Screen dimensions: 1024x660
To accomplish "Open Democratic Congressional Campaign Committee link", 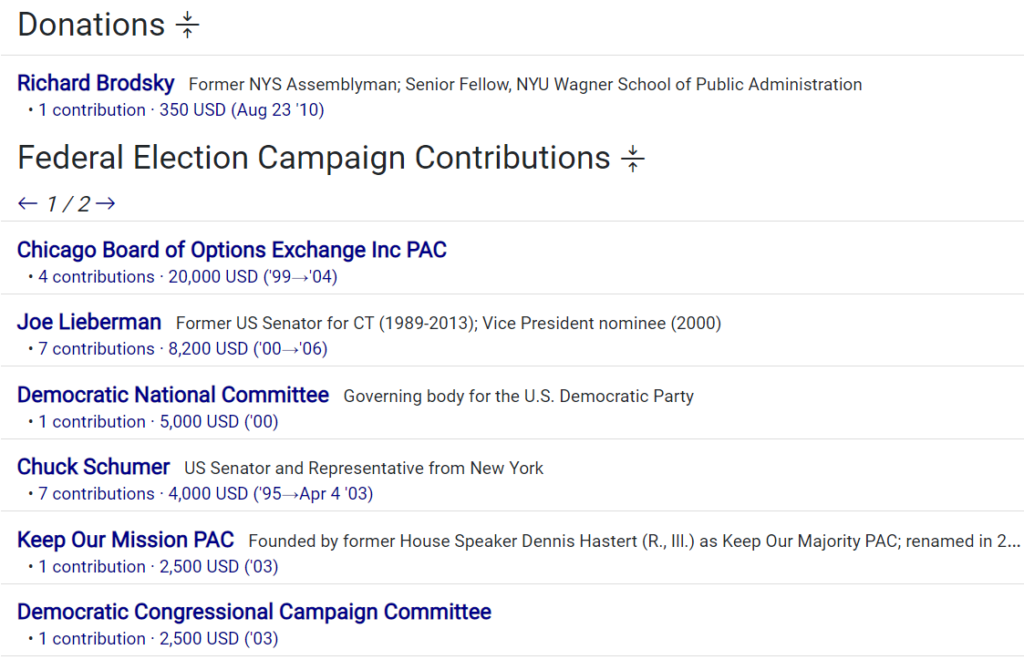I will click(x=254, y=612).
